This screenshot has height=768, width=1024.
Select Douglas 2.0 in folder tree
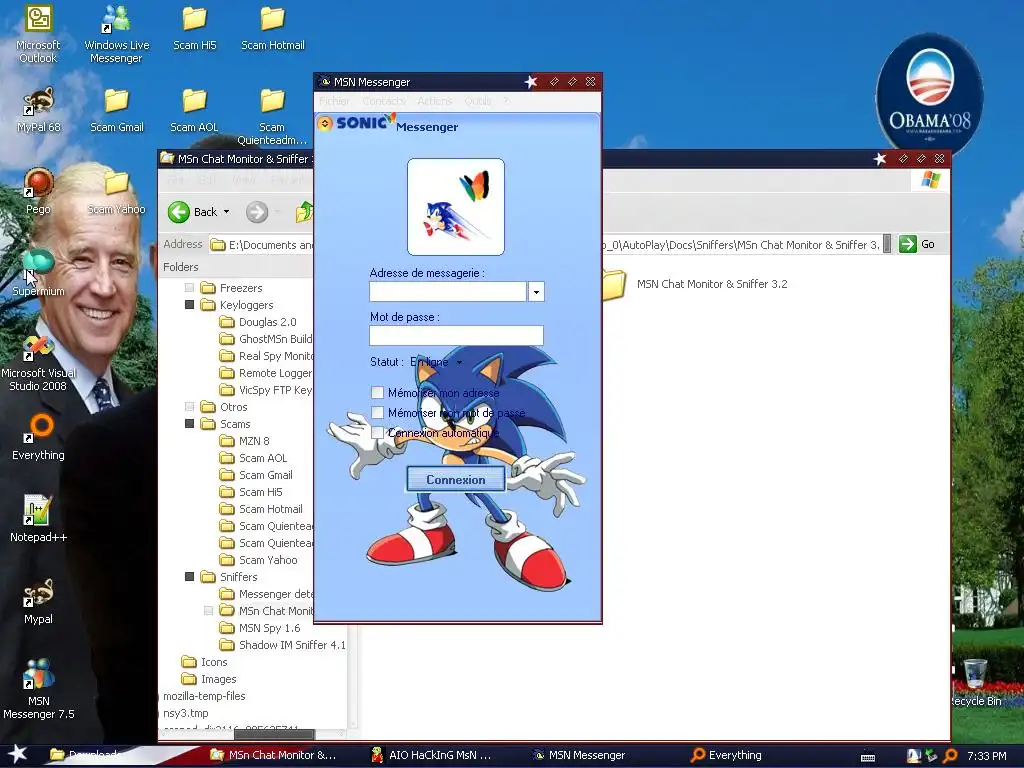pos(258,321)
